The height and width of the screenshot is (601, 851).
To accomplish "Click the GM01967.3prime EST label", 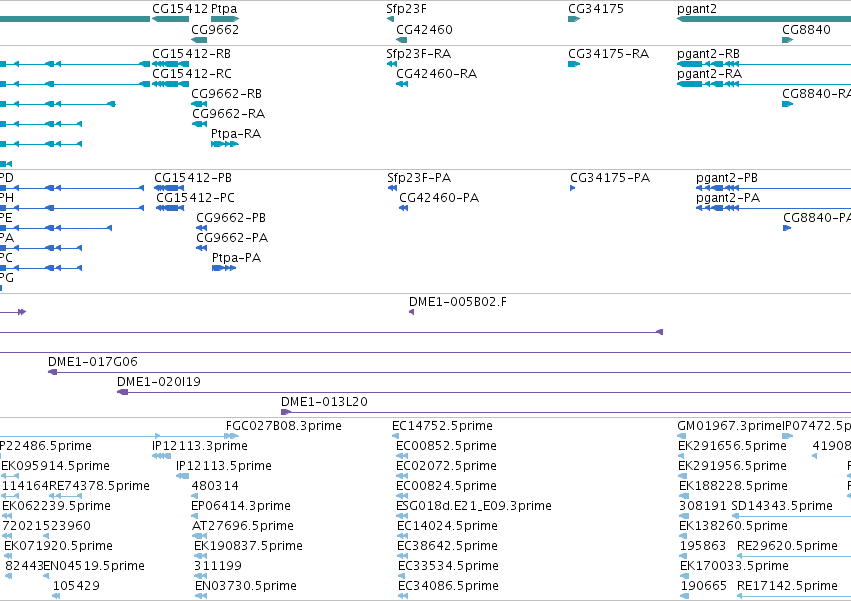I will click(x=729, y=426).
